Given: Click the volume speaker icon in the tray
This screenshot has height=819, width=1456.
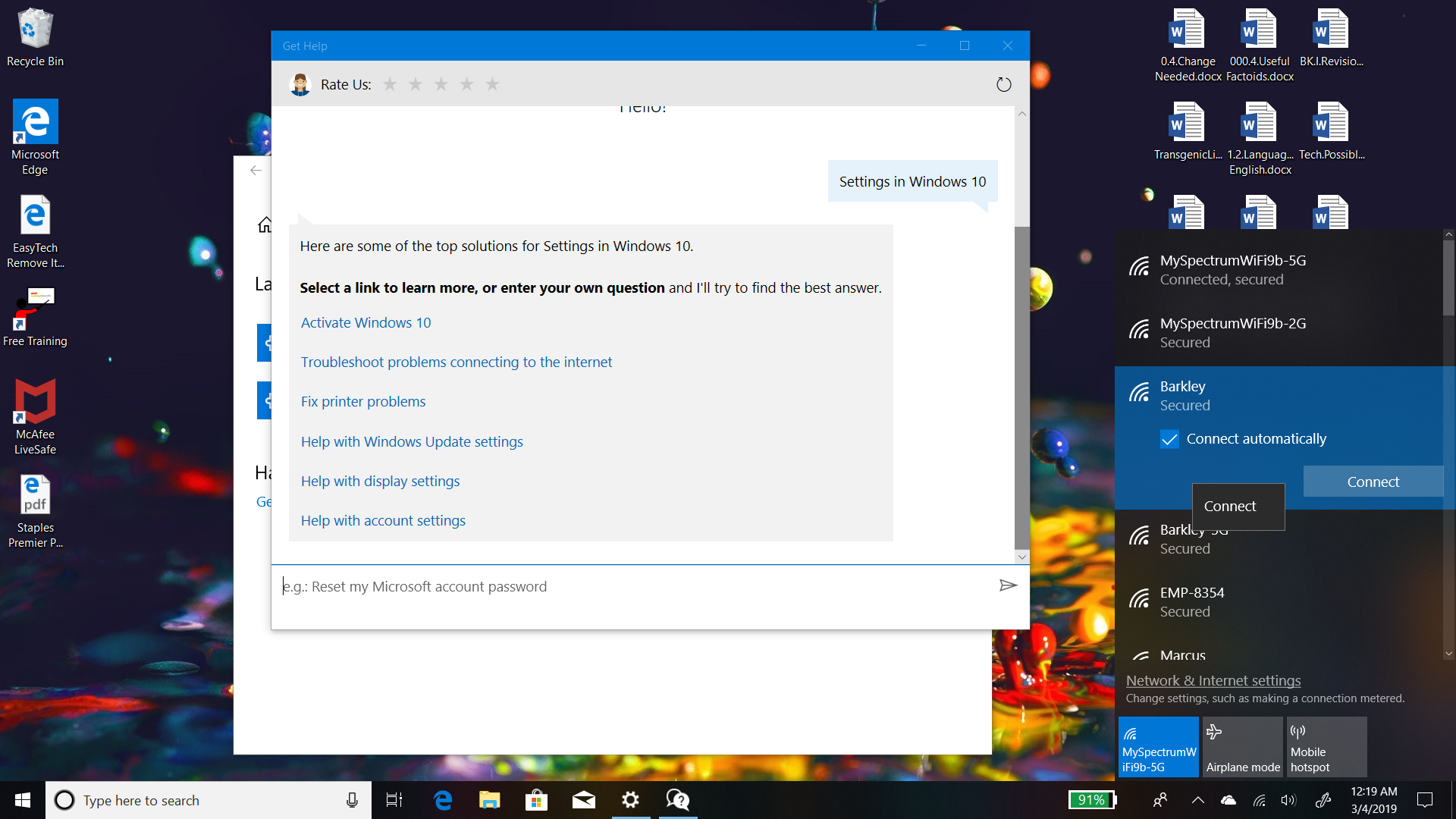Looking at the screenshot, I should [1291, 799].
